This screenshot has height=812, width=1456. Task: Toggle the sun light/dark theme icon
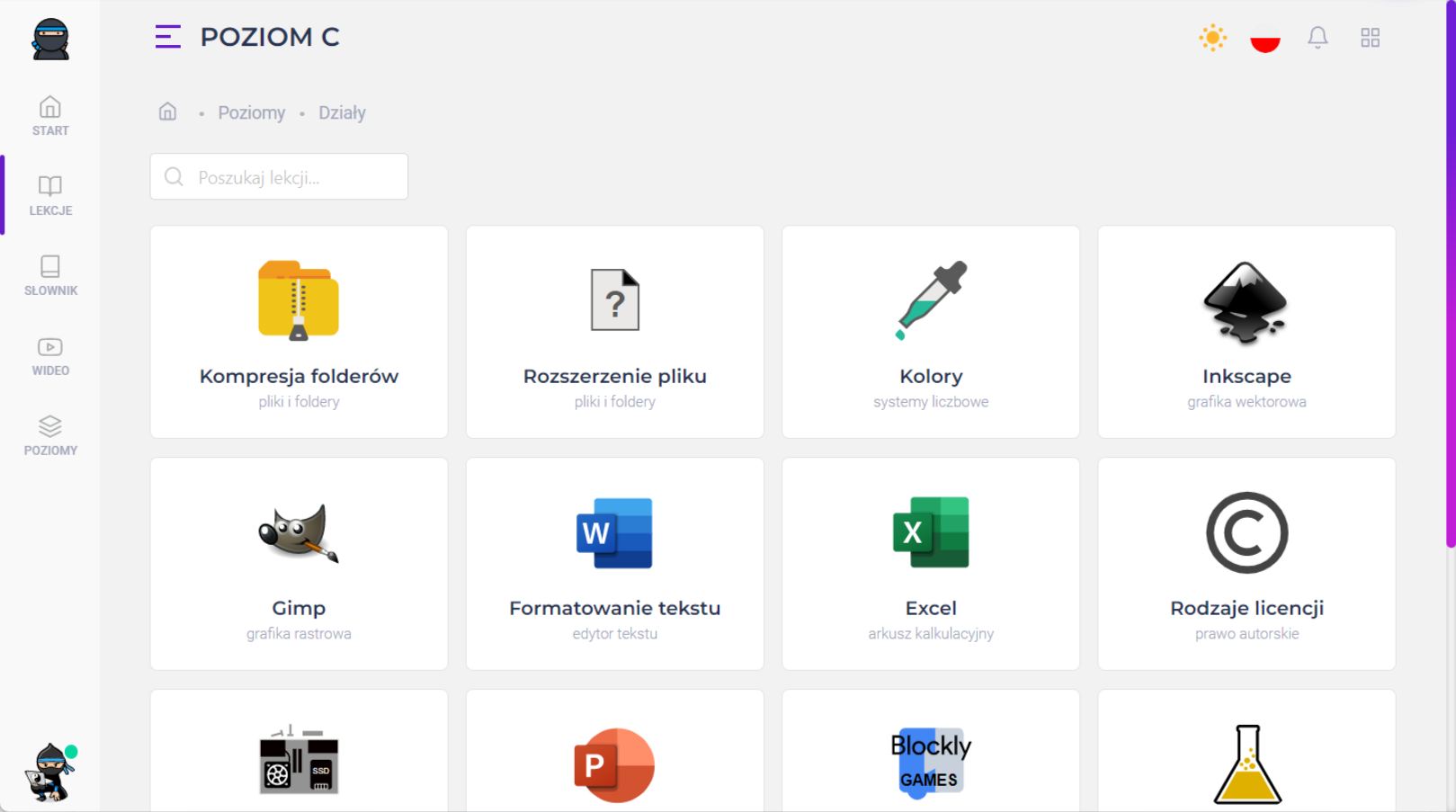pos(1212,38)
